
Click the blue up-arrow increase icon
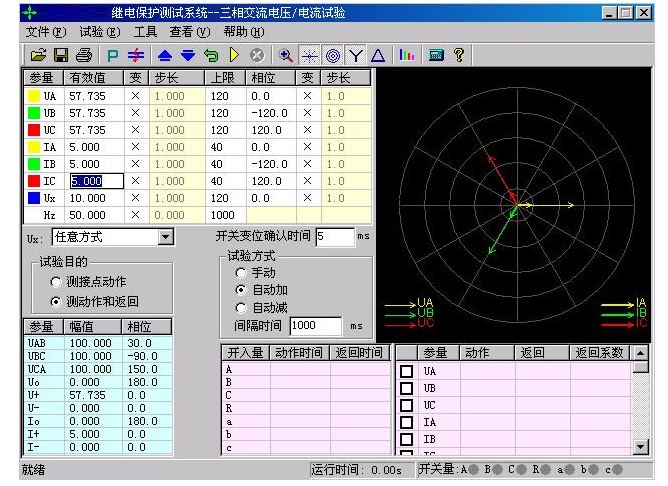pos(166,55)
